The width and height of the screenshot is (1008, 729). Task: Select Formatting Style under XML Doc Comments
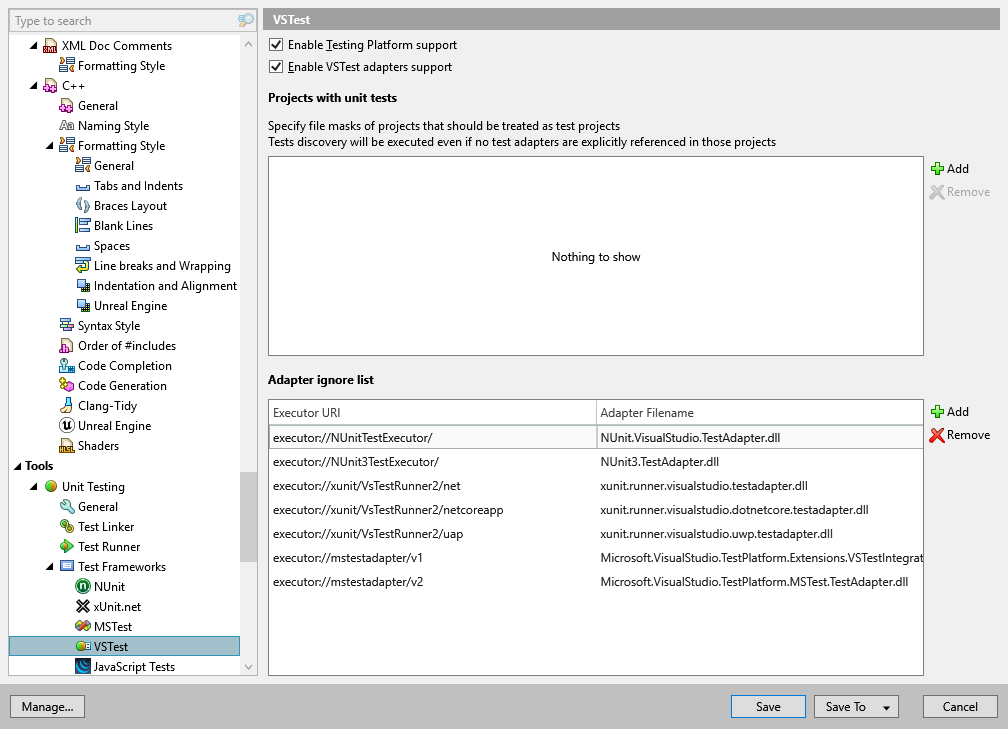click(122, 66)
